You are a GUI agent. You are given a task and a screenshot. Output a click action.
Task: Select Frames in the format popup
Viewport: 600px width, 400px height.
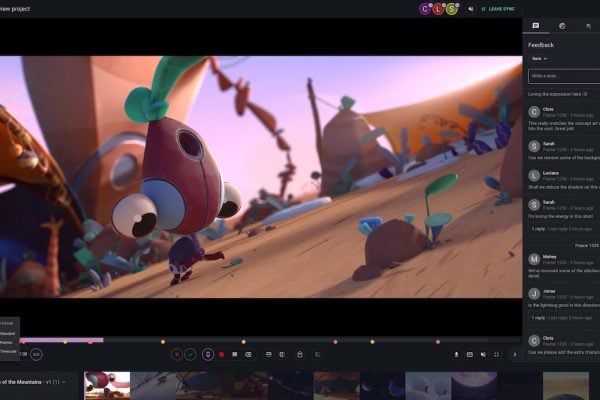coord(7,343)
